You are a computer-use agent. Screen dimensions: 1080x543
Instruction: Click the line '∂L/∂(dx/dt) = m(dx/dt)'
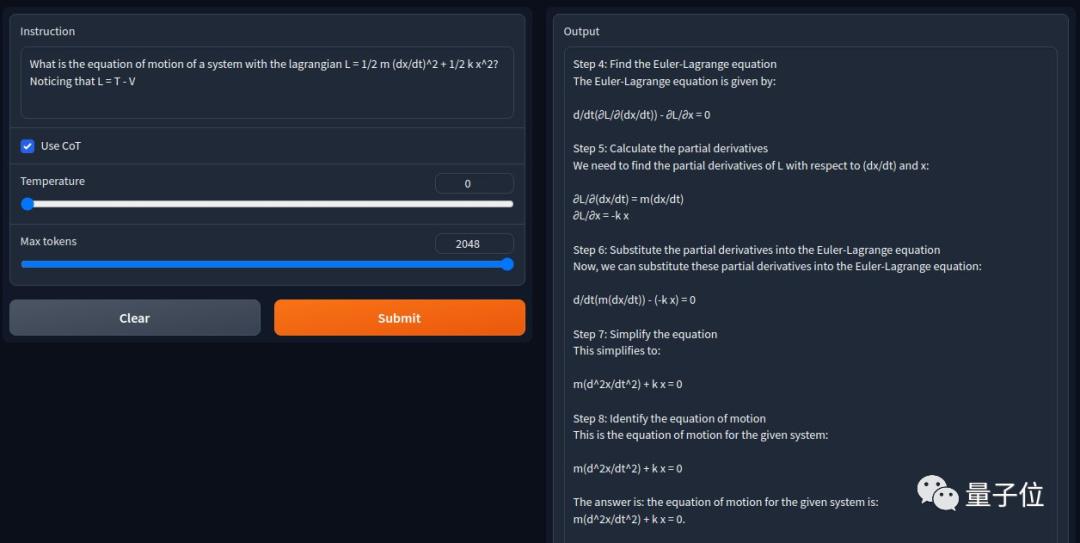point(628,199)
